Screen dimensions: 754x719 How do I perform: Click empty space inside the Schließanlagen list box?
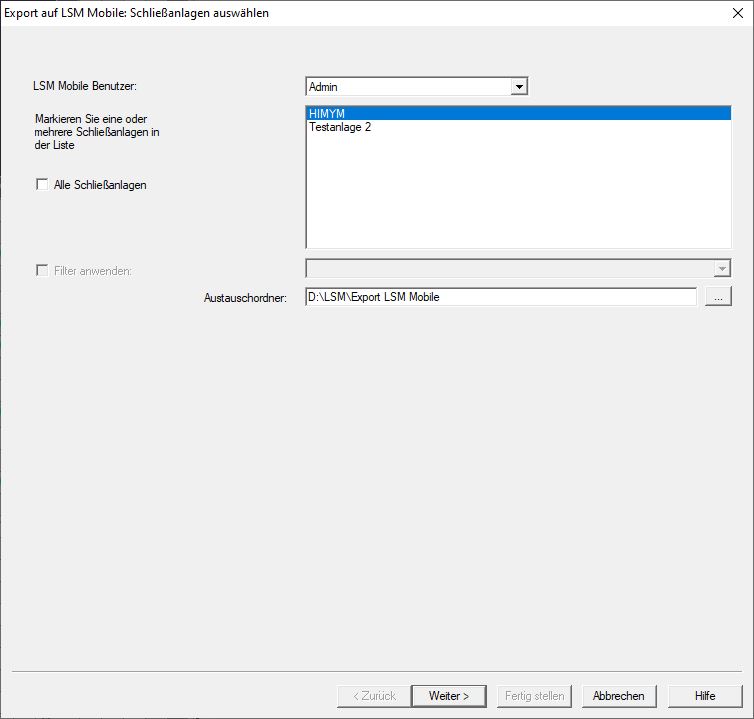[518, 200]
